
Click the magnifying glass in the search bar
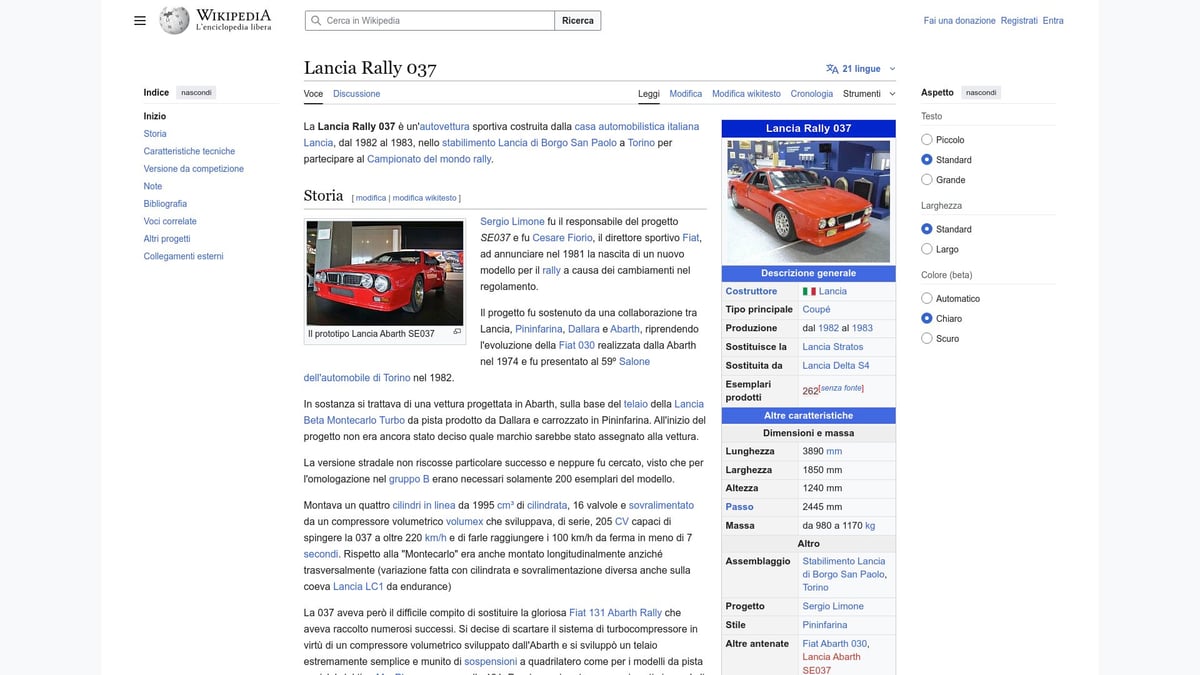(x=314, y=19)
